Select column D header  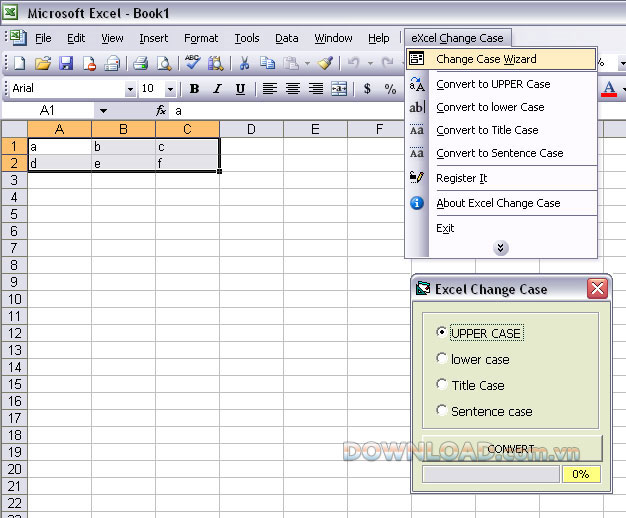[x=251, y=129]
